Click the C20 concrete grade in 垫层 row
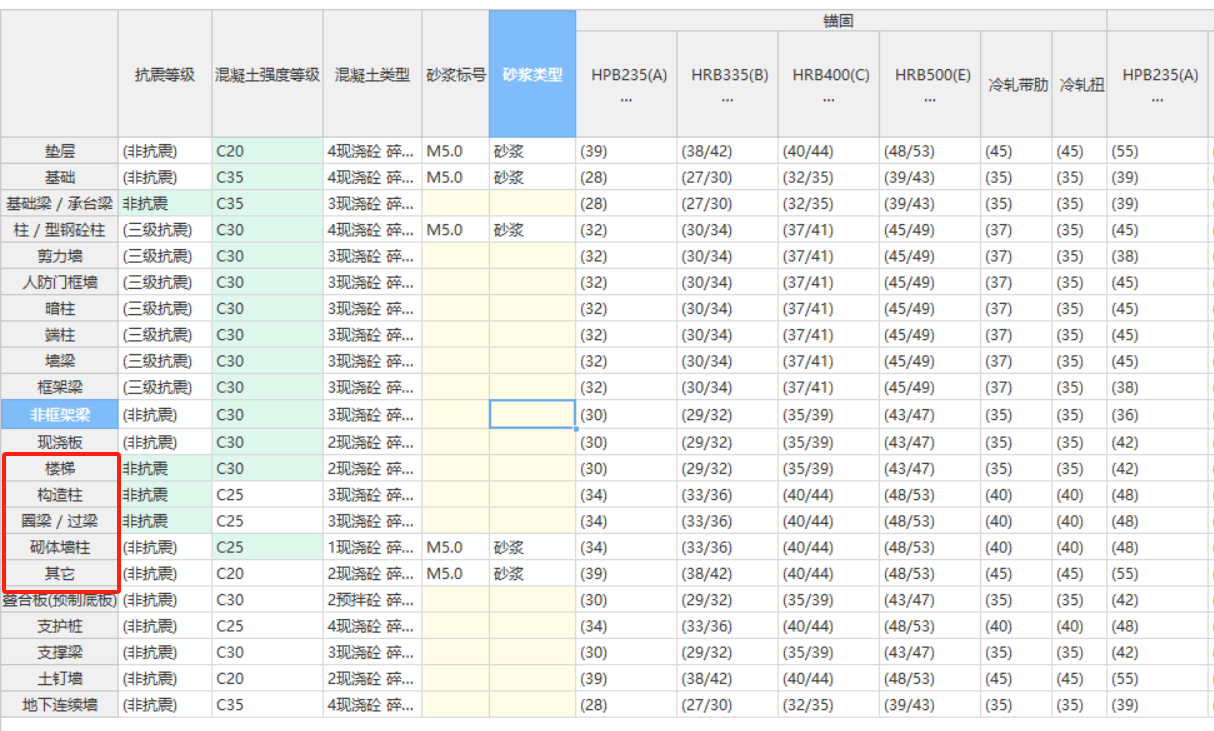This screenshot has height=731, width=1214. [x=267, y=151]
